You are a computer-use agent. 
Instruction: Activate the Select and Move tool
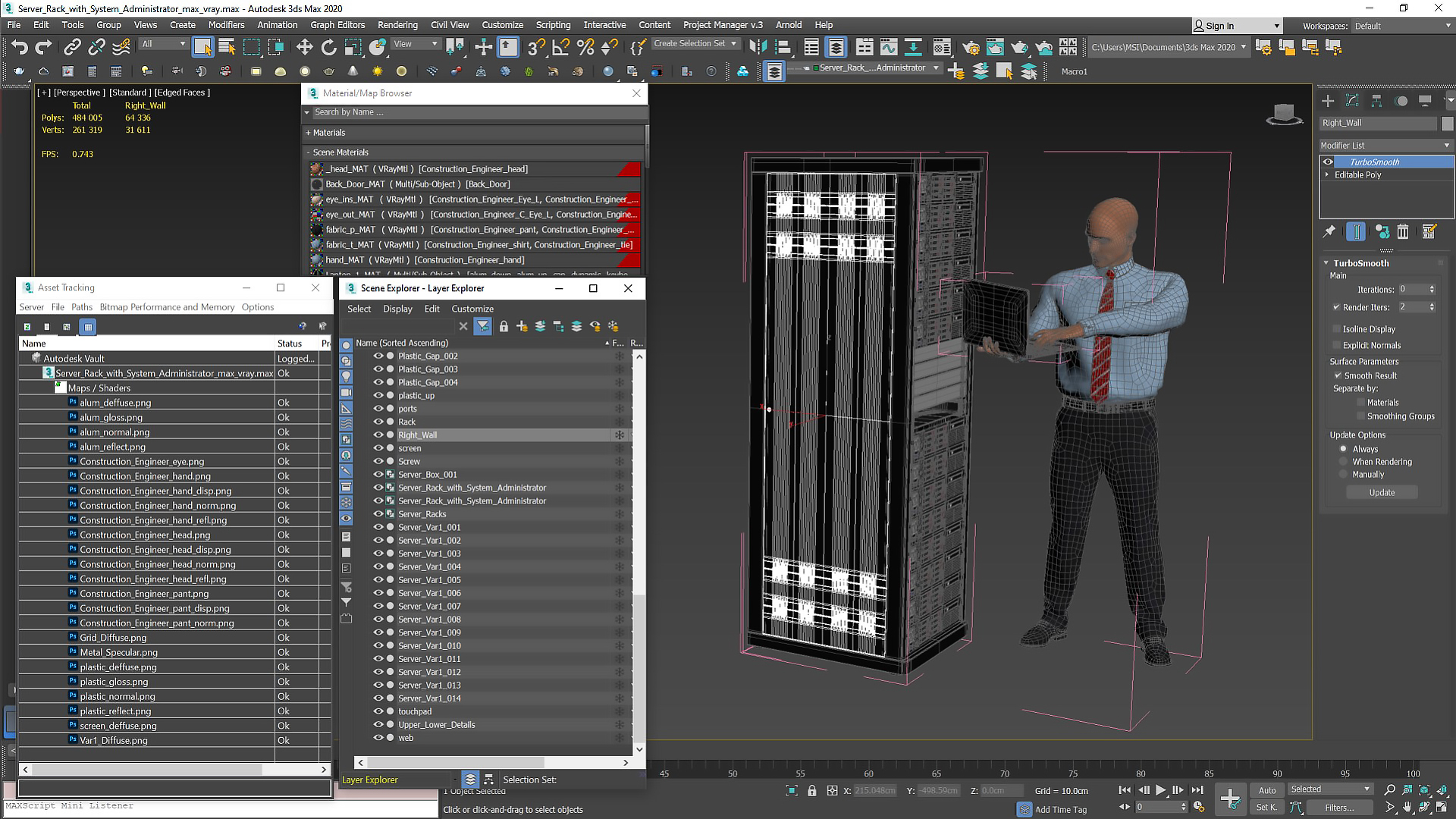tap(304, 47)
